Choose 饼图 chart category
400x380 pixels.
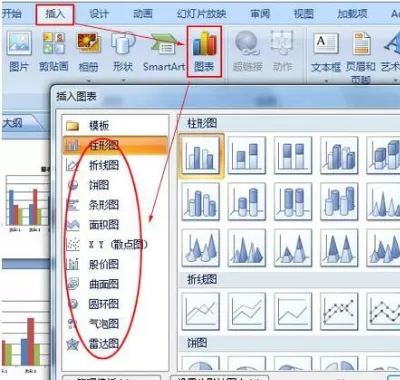[115, 185]
